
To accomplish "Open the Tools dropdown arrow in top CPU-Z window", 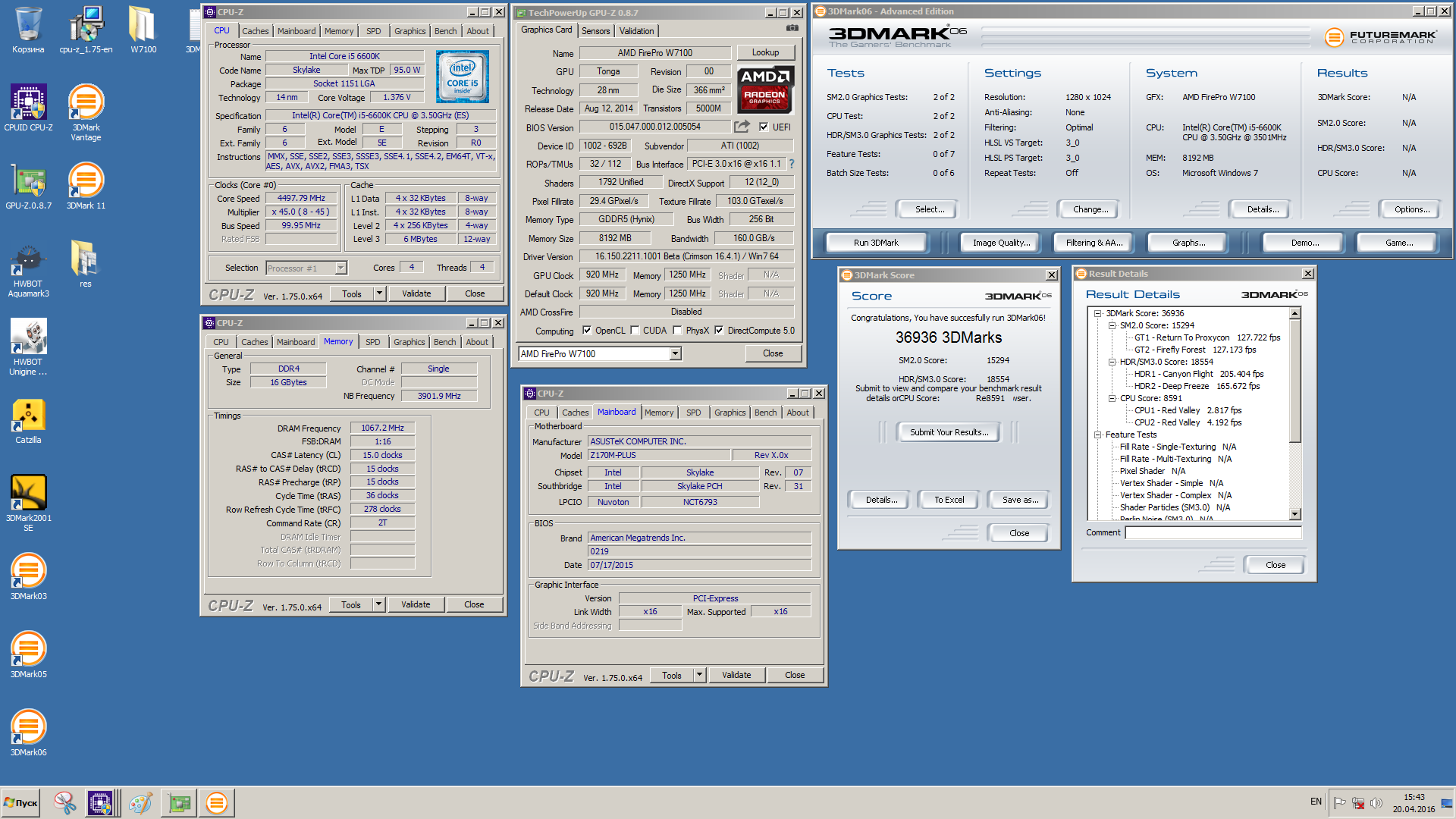I will 379,293.
